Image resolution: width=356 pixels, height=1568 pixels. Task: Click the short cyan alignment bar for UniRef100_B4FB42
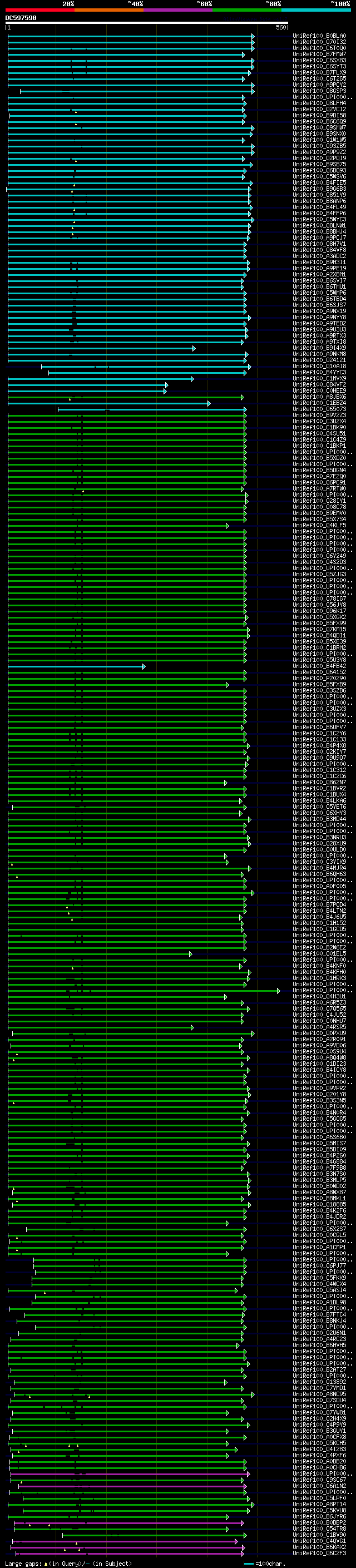[x=77, y=666]
